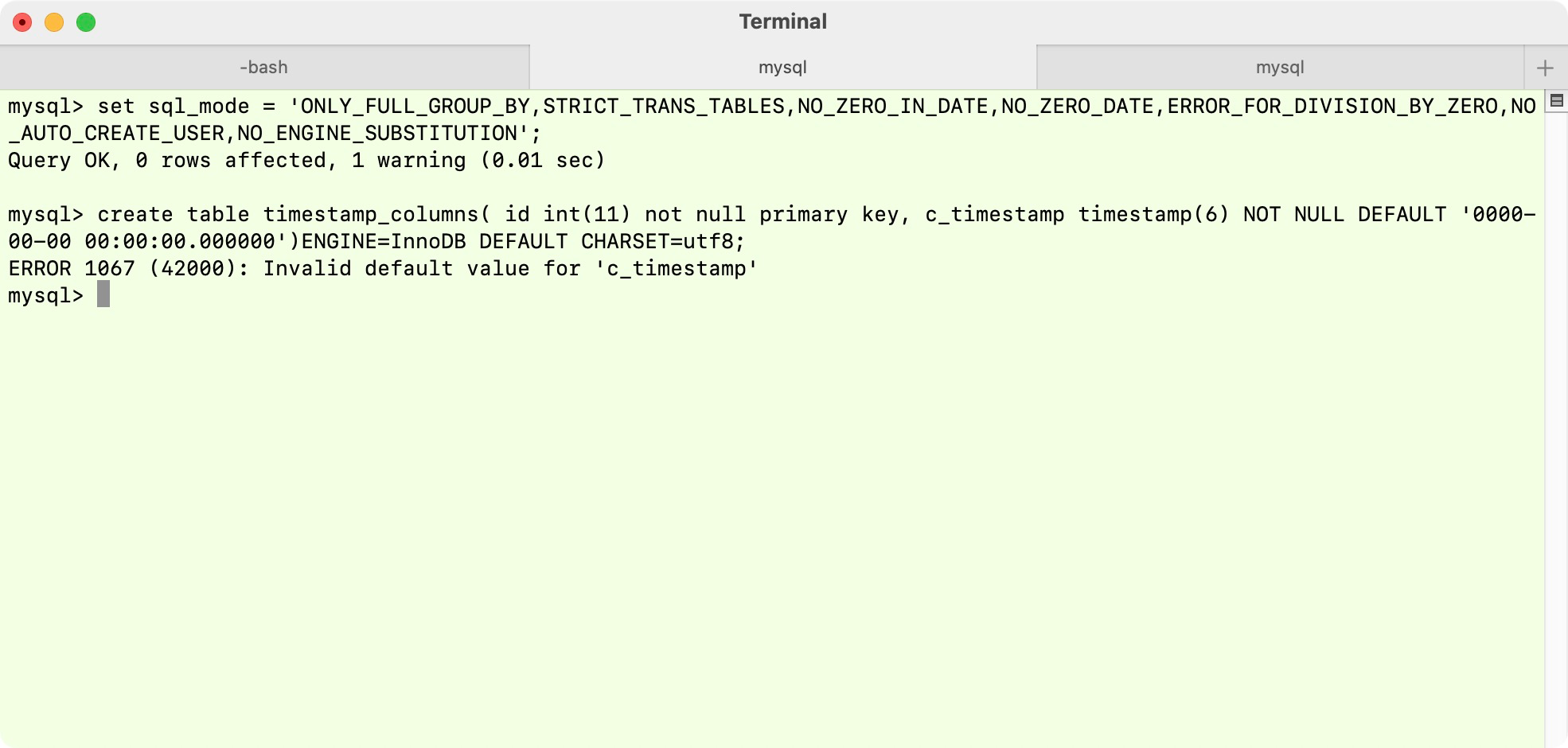This screenshot has width=1568, height=748.
Task: Select the middle mysql tab
Action: [783, 67]
